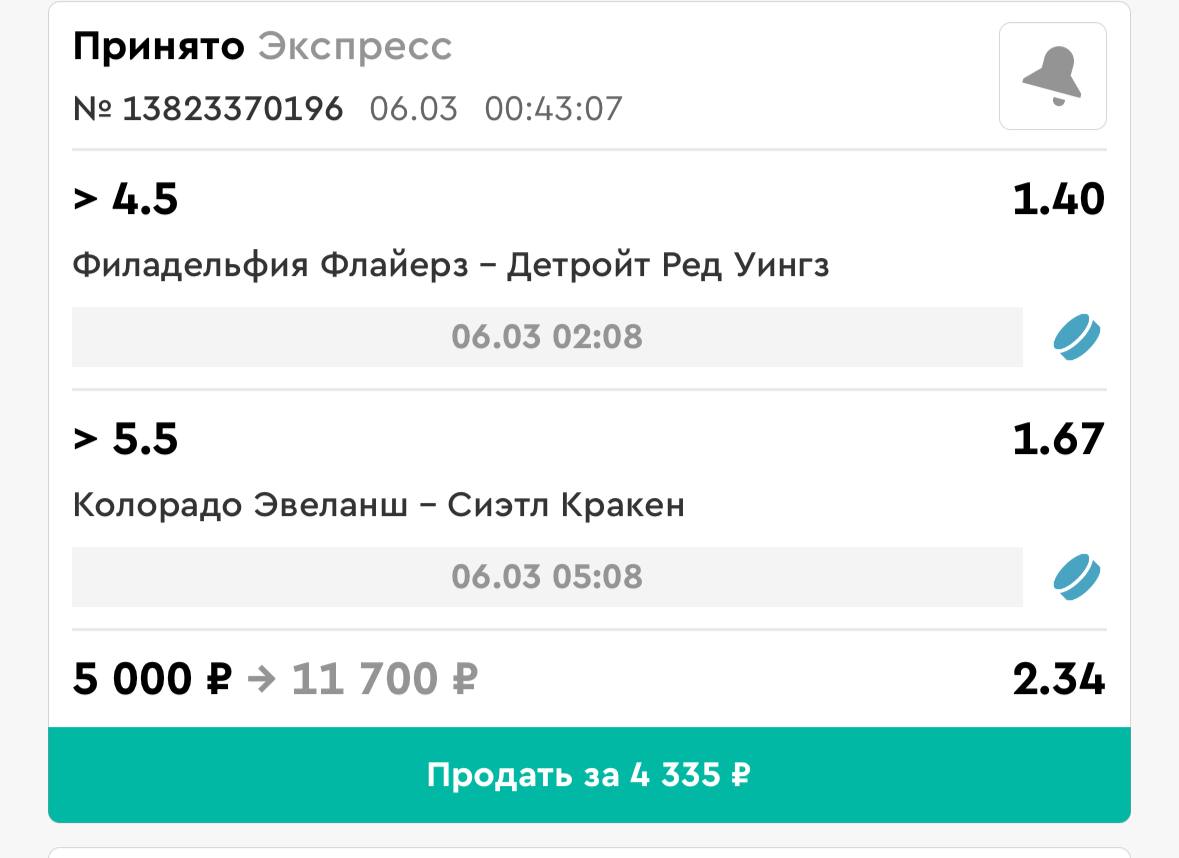Select the "> 5.5" total outcome
This screenshot has height=858, width=1179.
[x=125, y=439]
